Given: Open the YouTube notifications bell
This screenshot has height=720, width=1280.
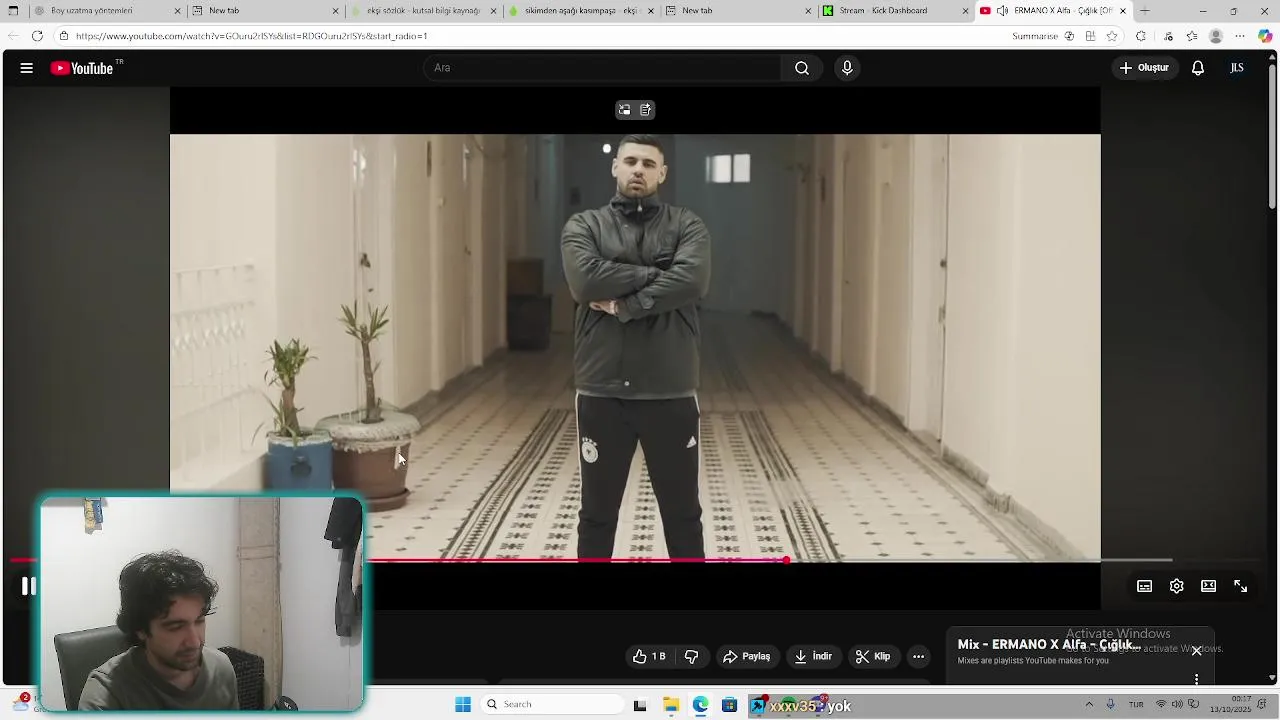Looking at the screenshot, I should coord(1197,68).
